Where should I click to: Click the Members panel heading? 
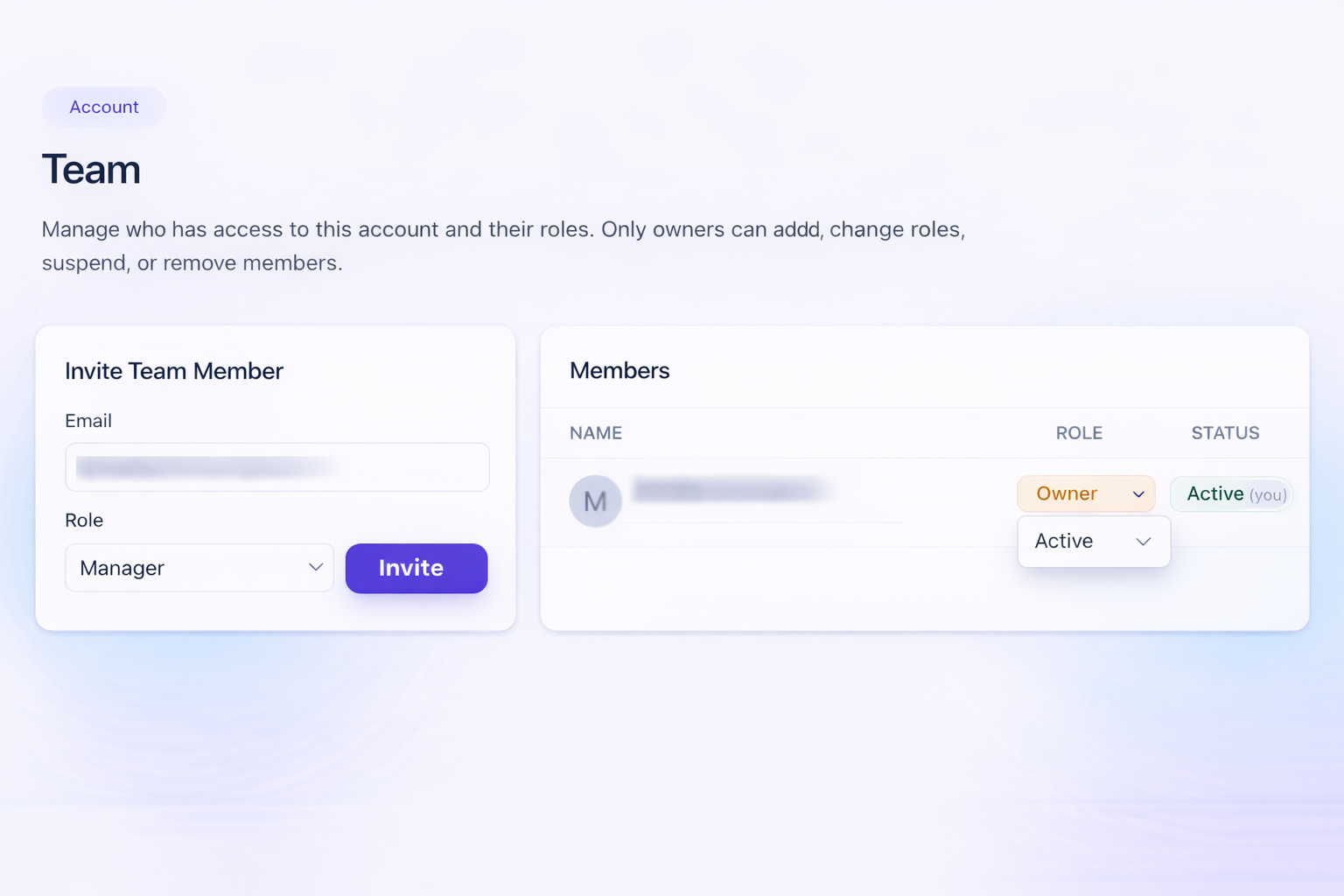(619, 371)
